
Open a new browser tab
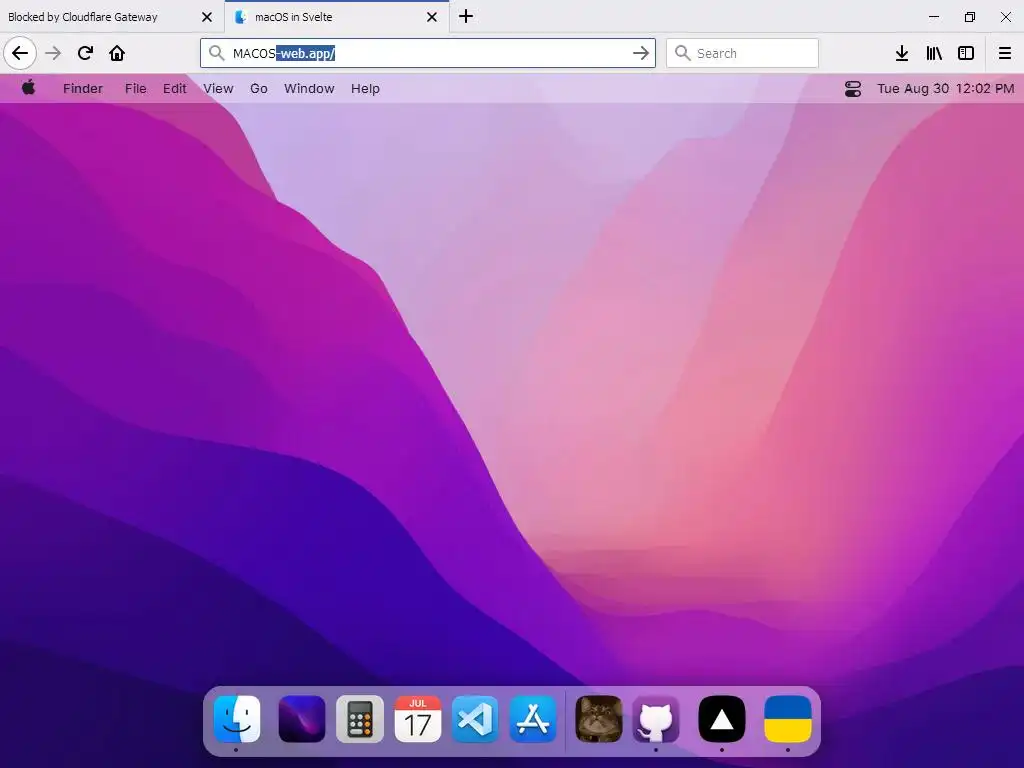click(466, 16)
